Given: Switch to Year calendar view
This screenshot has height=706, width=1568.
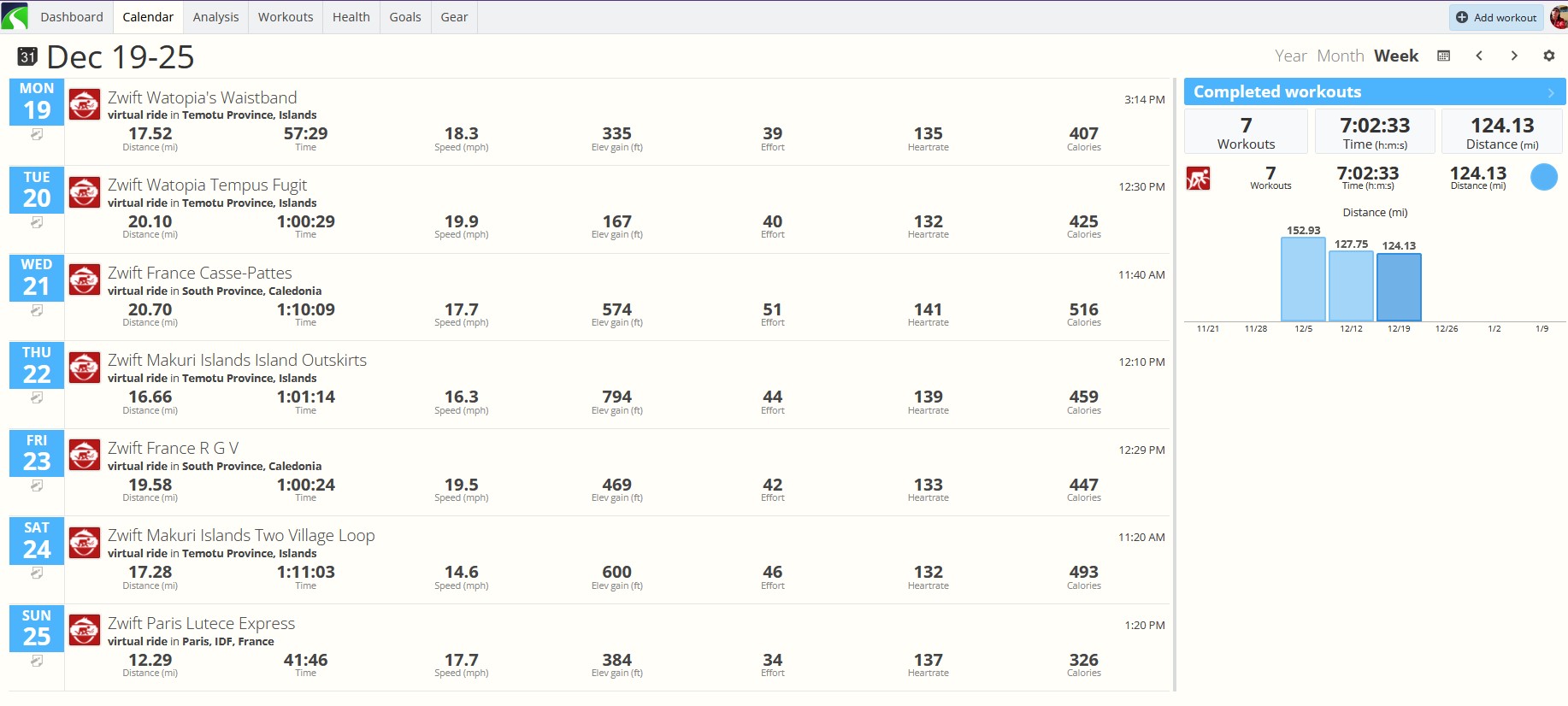Looking at the screenshot, I should (x=1290, y=56).
